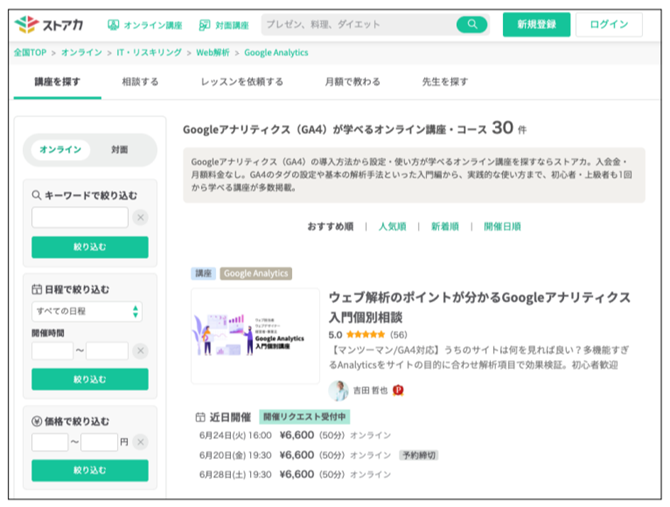Click the 開催リクエスト受付中 badge

304,417
